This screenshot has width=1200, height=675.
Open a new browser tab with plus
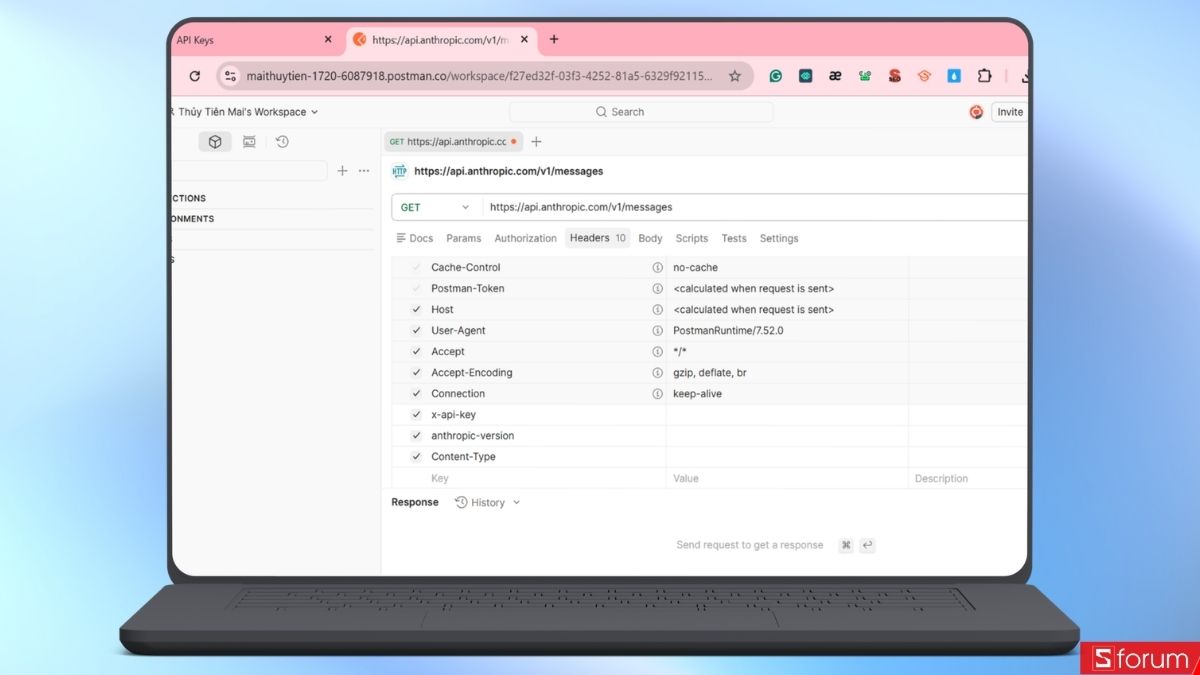(554, 40)
